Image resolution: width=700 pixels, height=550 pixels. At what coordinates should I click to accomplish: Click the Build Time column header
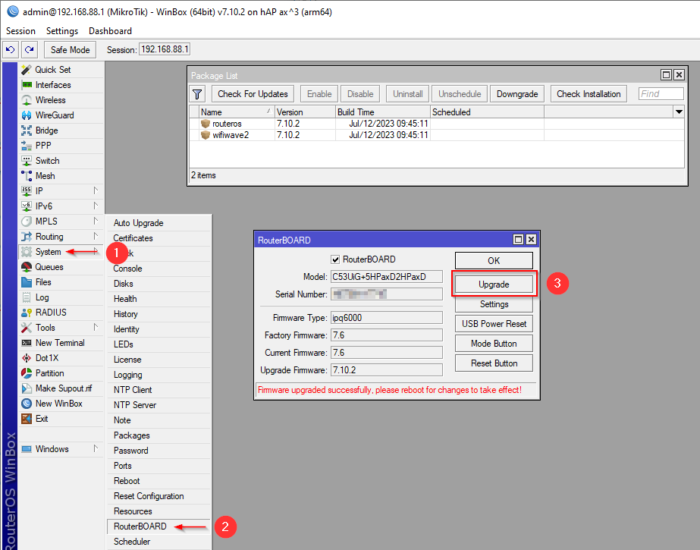[383, 112]
